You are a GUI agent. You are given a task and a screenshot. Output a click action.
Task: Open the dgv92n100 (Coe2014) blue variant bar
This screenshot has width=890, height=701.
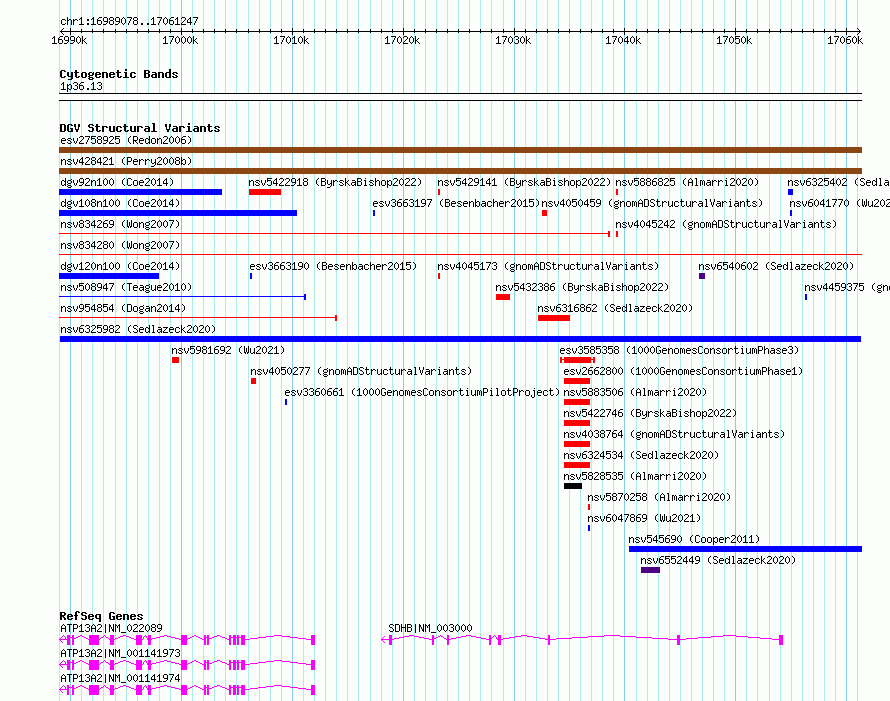pyautogui.click(x=140, y=192)
